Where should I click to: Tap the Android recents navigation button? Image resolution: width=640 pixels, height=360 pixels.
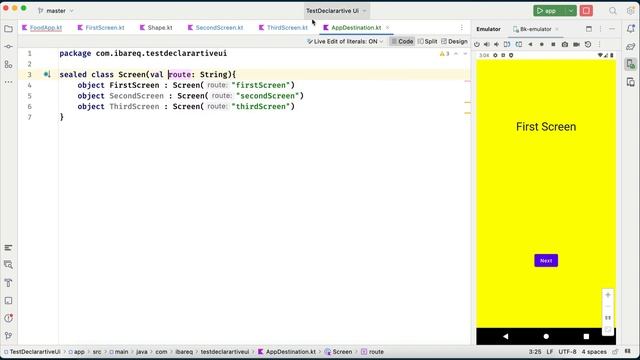click(586, 336)
